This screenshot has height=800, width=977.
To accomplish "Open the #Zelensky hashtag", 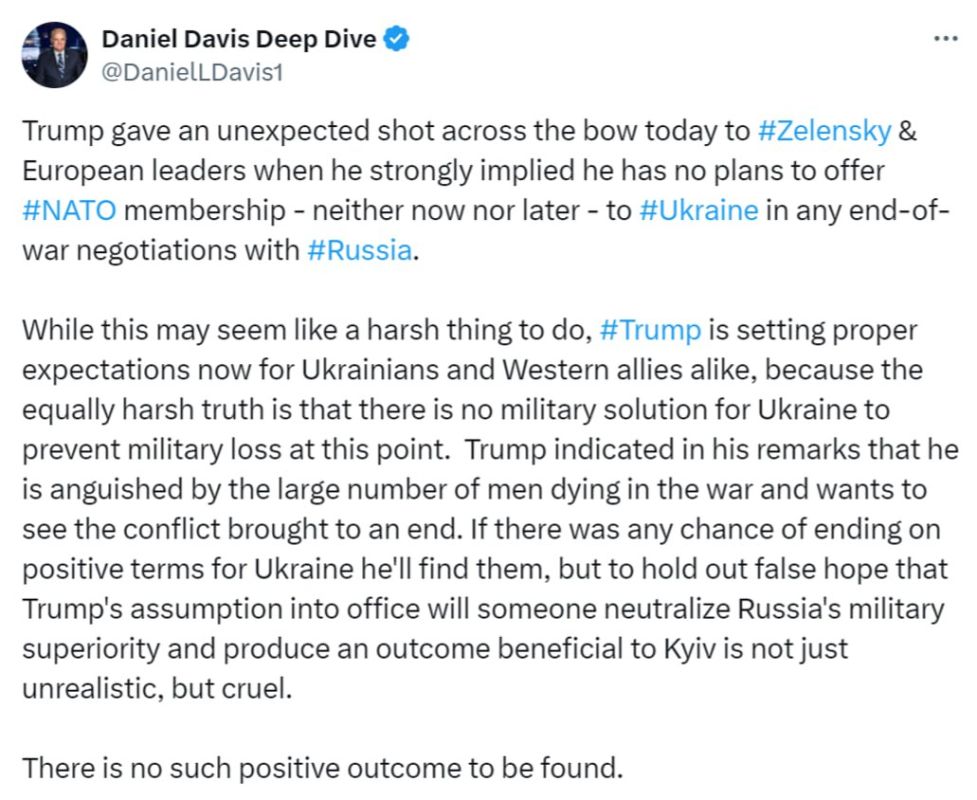I will click(824, 130).
